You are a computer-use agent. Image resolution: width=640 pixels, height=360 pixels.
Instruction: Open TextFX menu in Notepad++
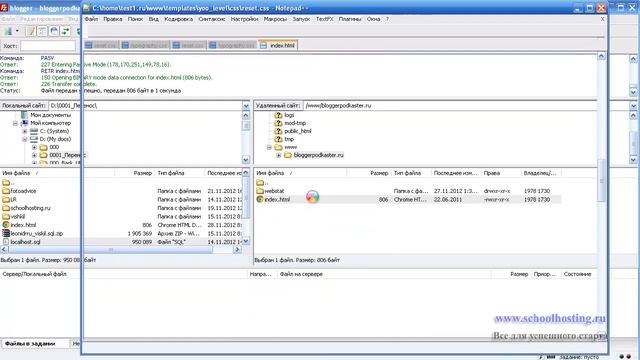pyautogui.click(x=324, y=19)
